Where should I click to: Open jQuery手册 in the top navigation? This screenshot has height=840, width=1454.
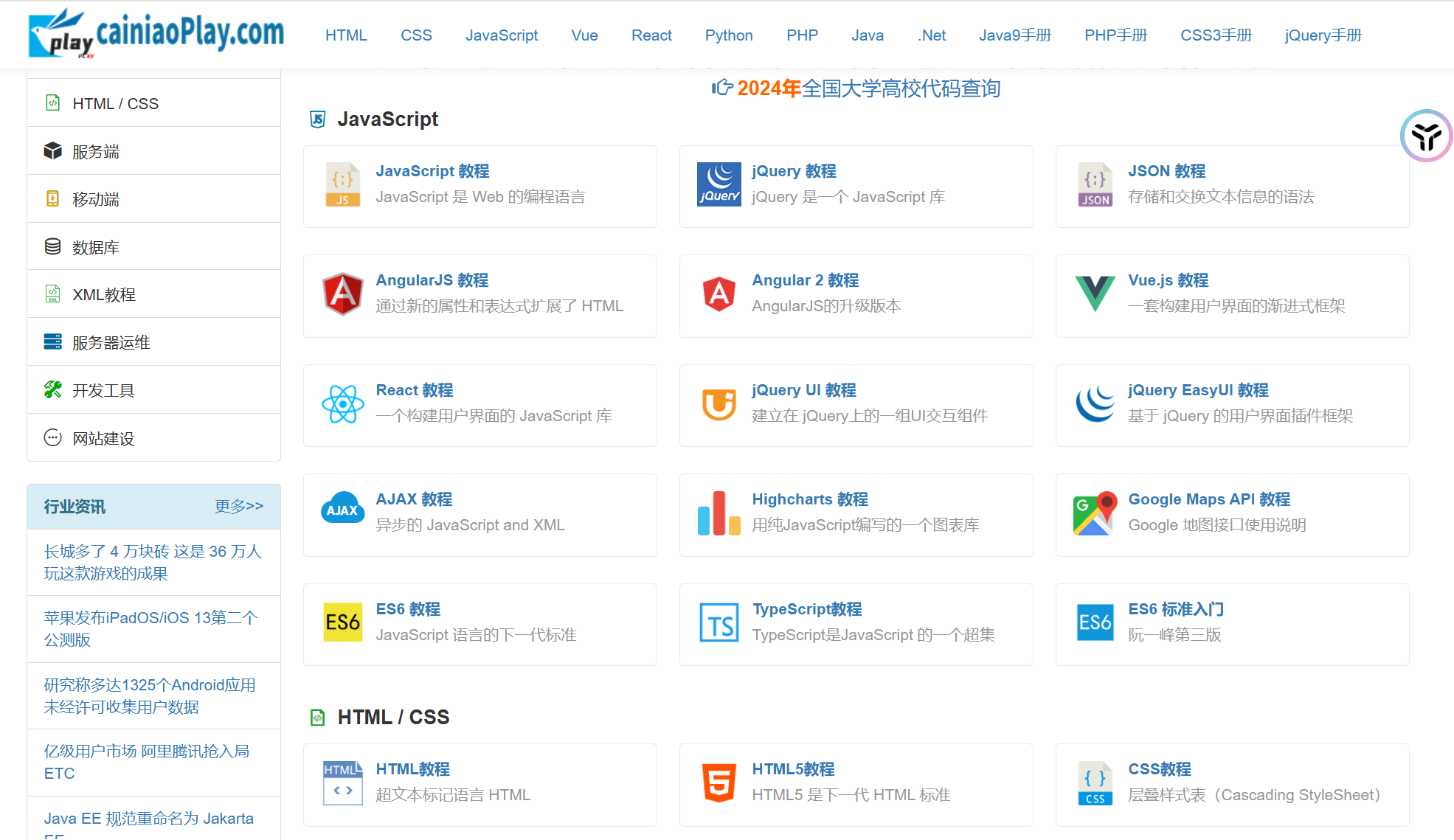[x=1323, y=35]
